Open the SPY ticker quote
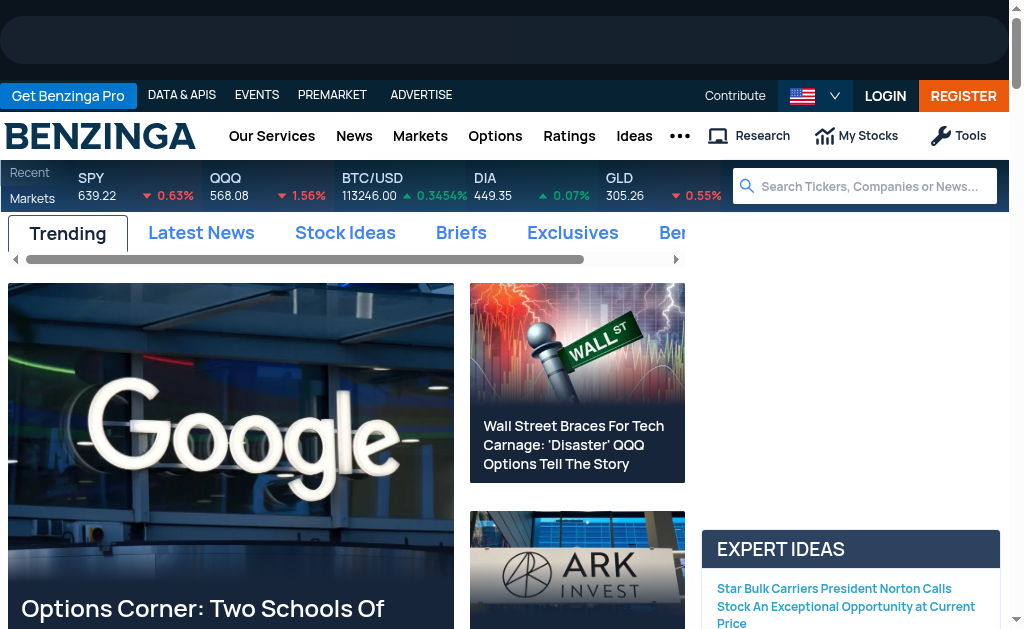 point(135,187)
